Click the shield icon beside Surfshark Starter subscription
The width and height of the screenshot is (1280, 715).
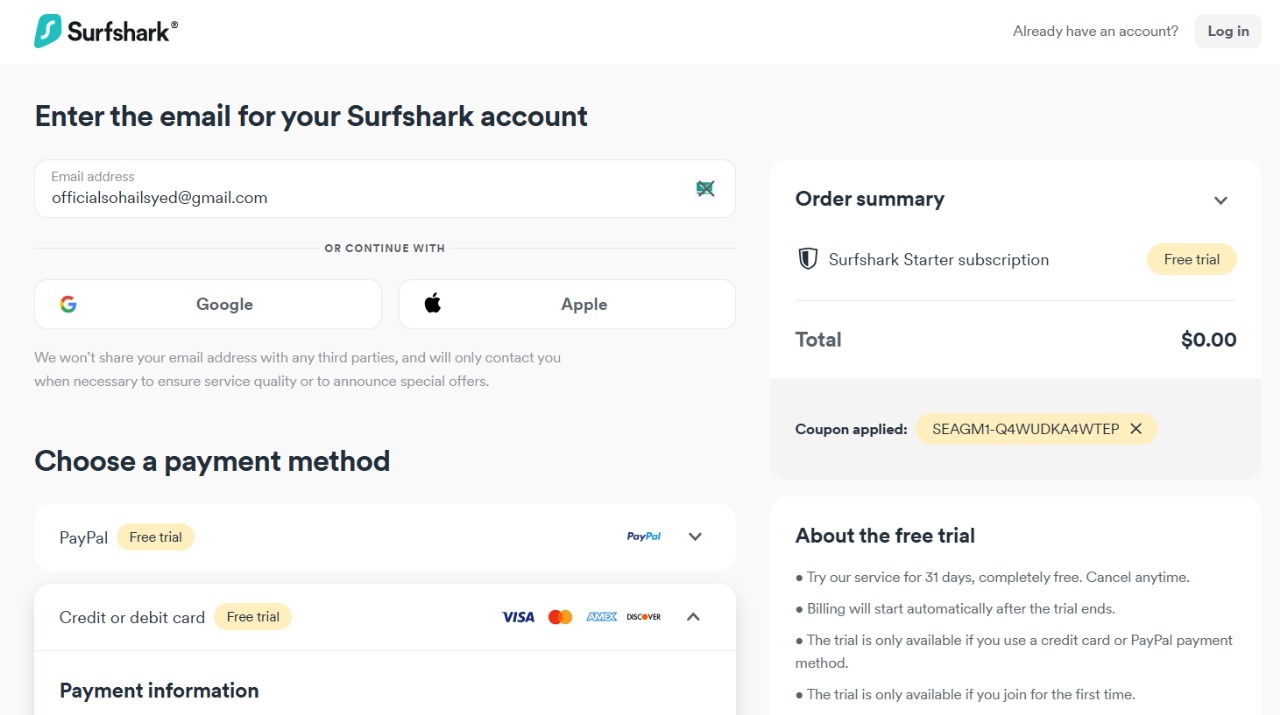807,258
